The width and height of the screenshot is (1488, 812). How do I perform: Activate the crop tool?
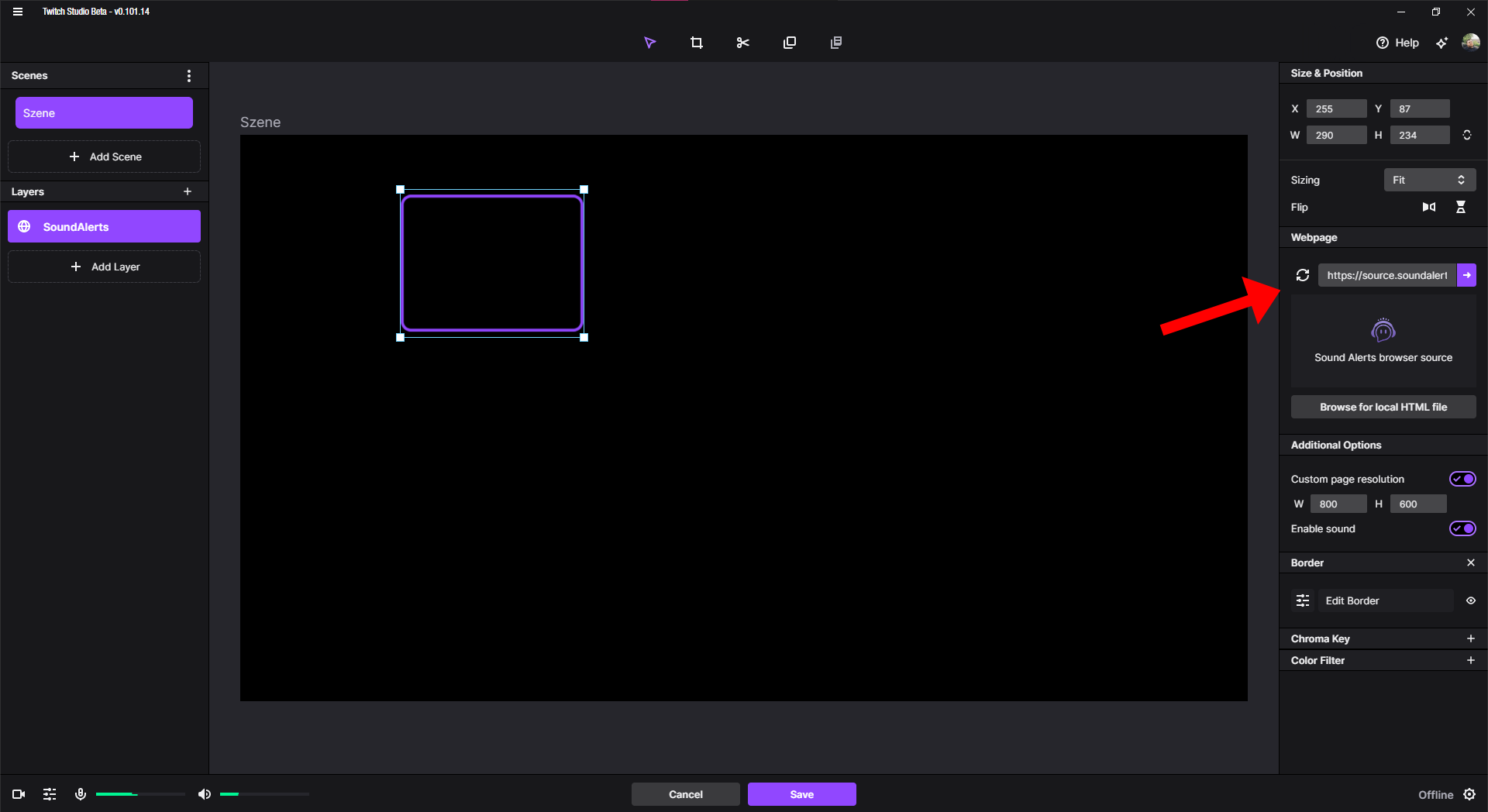696,43
